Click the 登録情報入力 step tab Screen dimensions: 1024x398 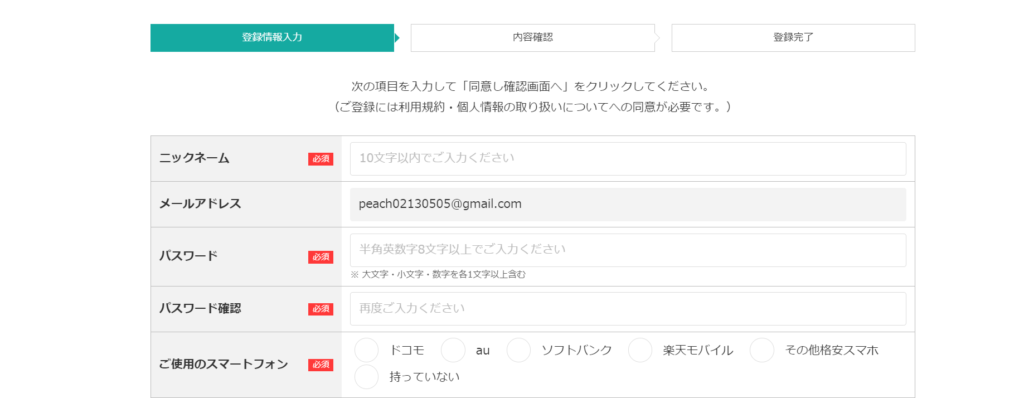point(272,38)
